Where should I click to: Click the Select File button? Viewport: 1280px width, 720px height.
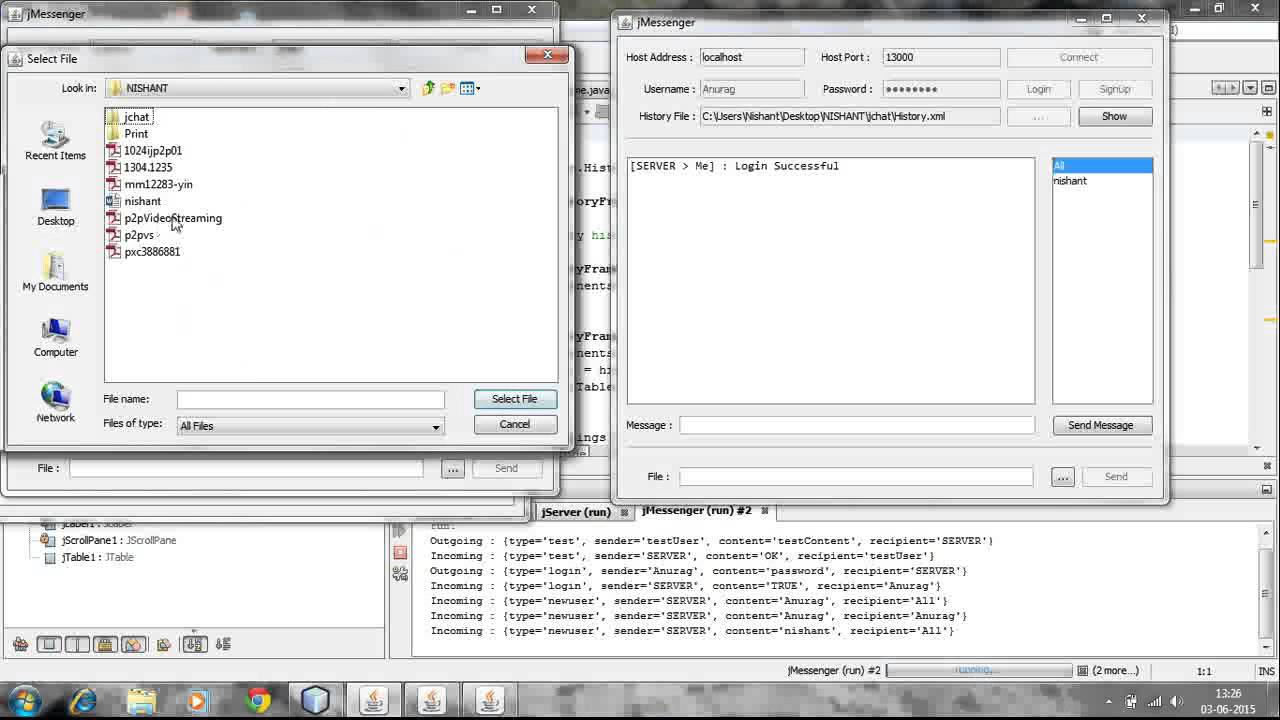click(x=515, y=399)
